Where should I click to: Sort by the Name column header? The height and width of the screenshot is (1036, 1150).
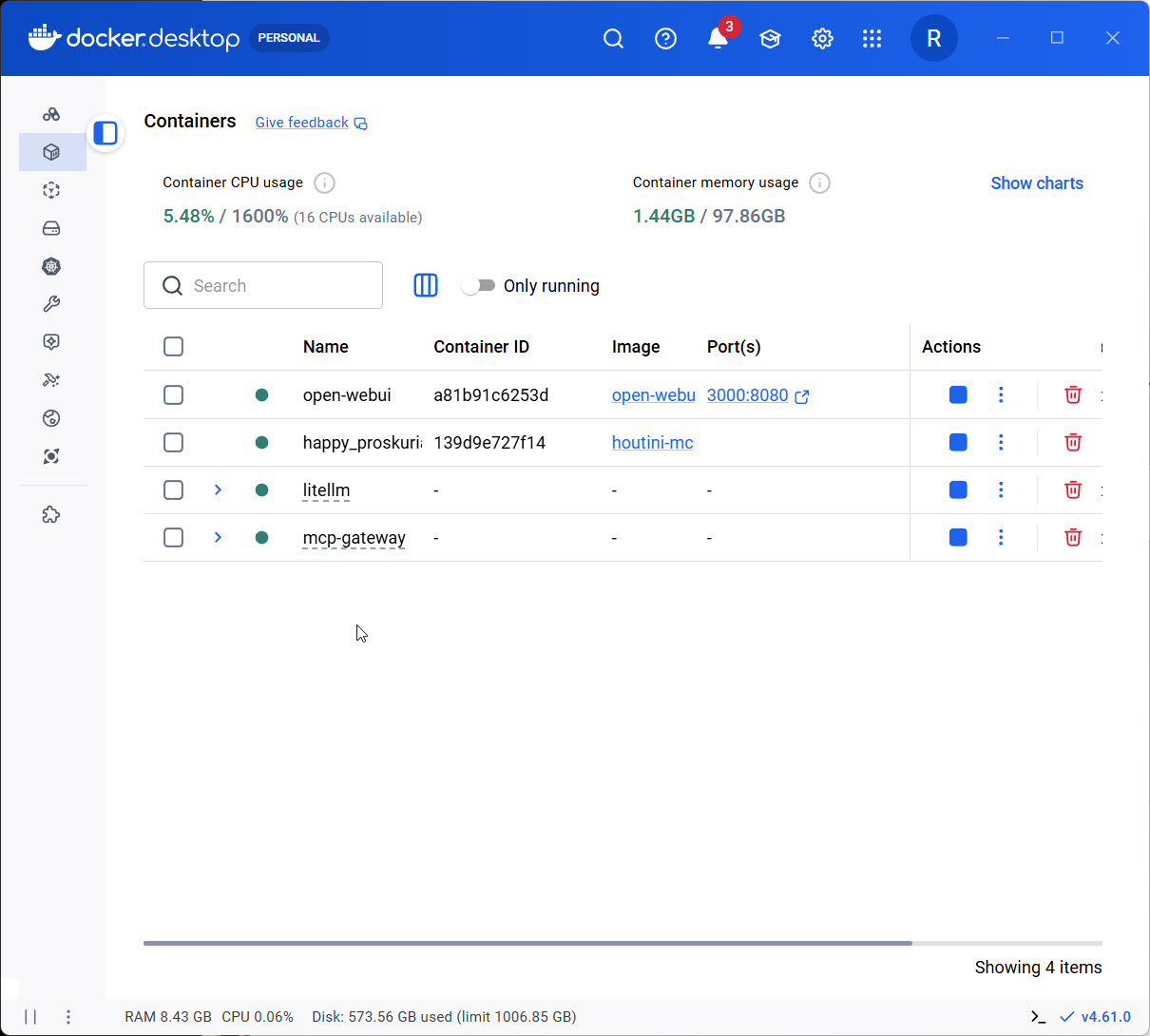point(326,347)
